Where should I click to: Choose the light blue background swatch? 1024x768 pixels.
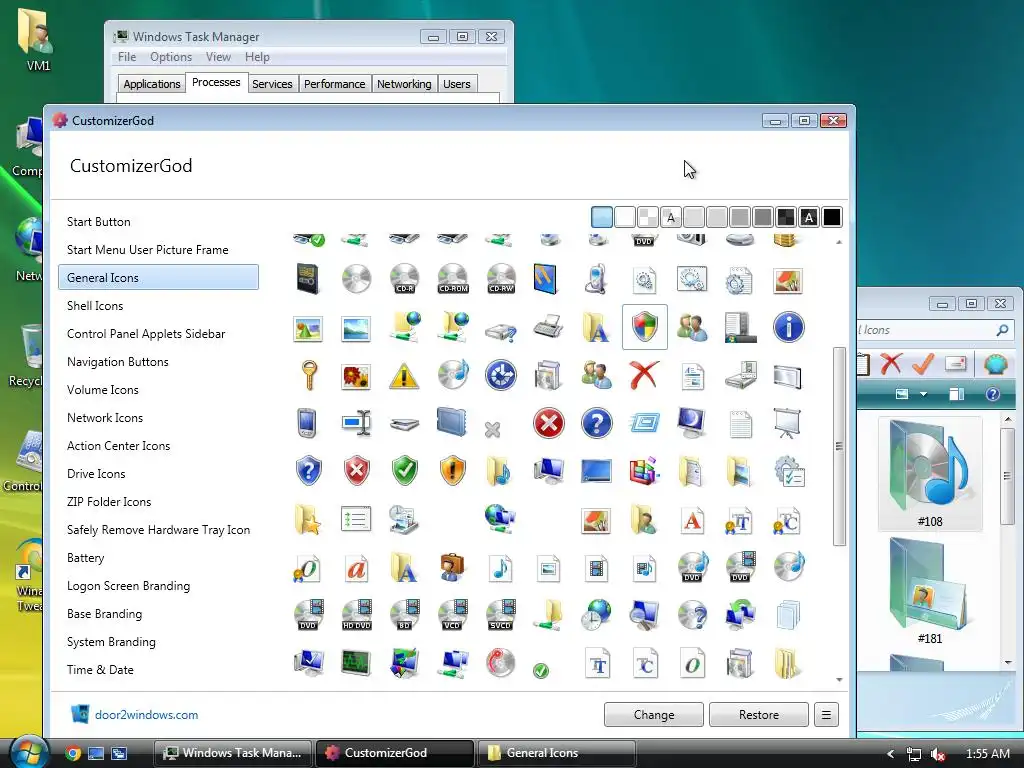coord(601,217)
